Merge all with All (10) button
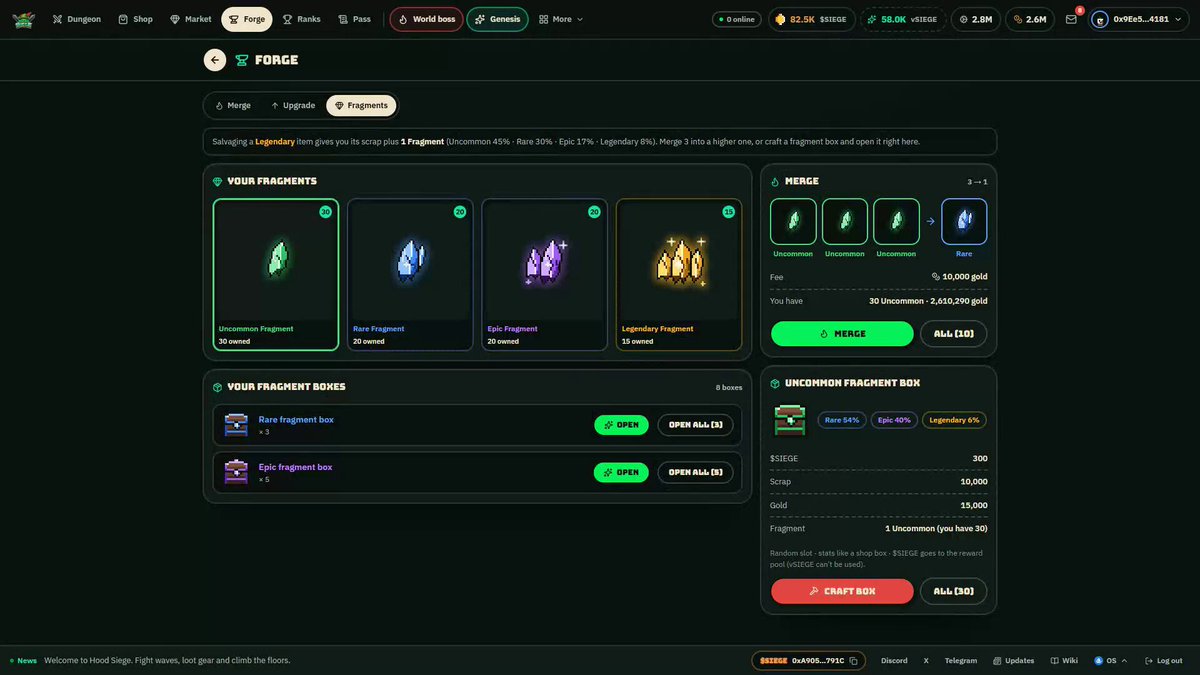This screenshot has width=1200, height=675. coord(953,334)
